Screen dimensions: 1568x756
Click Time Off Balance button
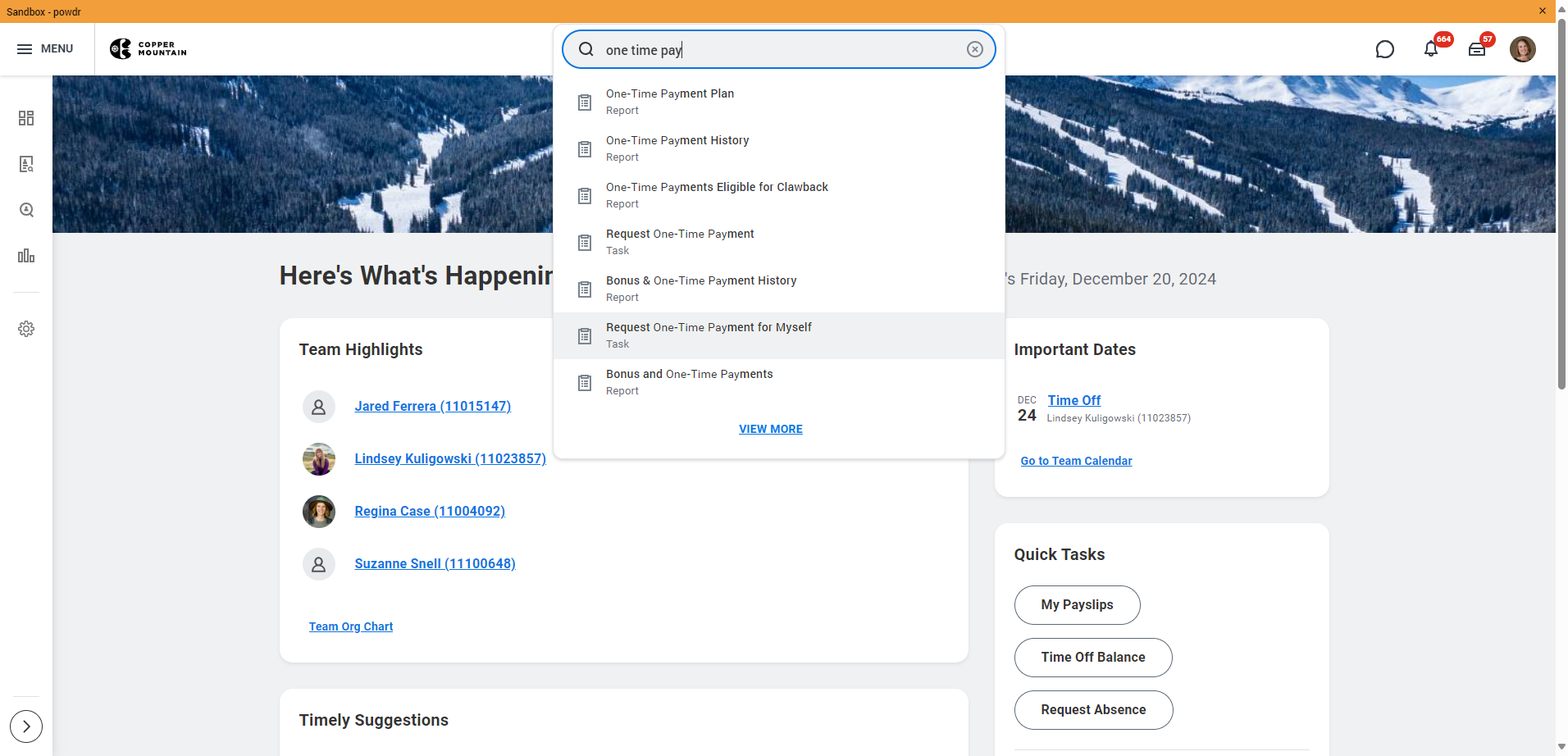tap(1093, 658)
